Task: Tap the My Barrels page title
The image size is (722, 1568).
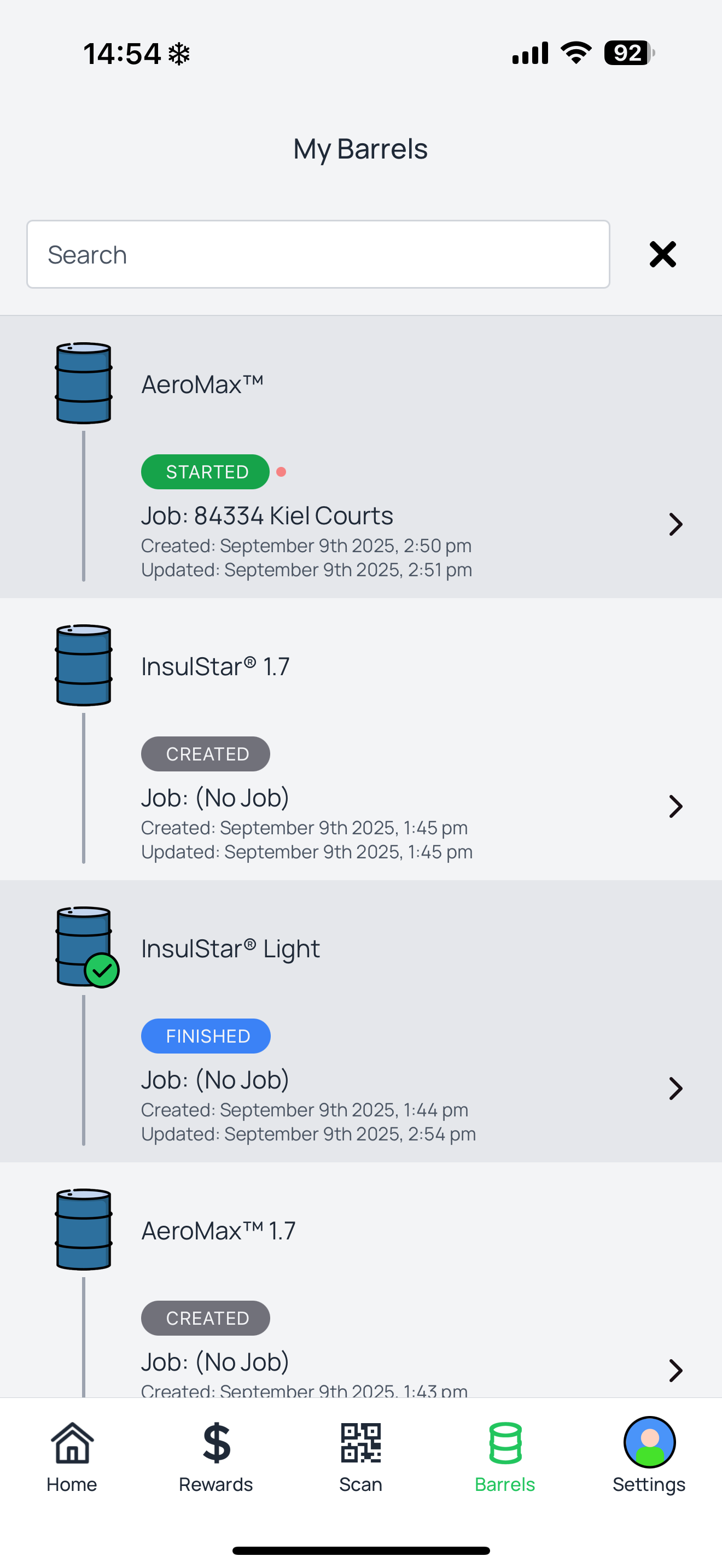Action: 360,149
